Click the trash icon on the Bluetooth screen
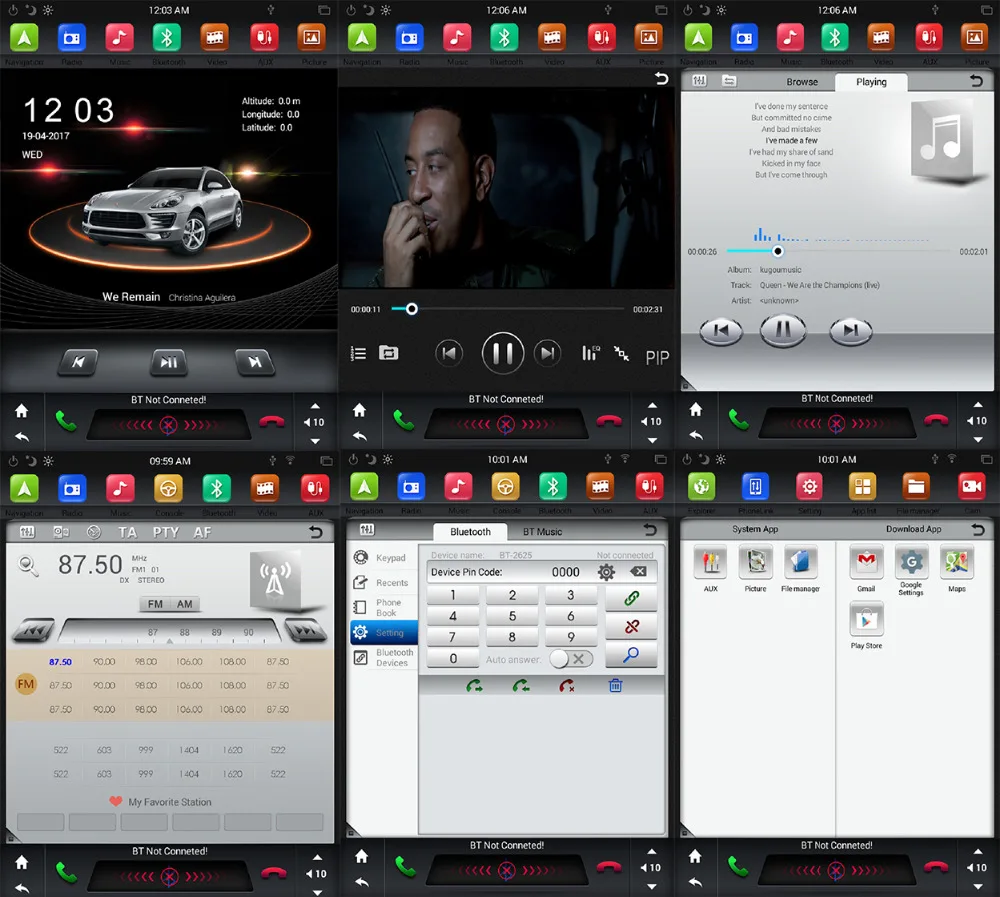 coord(615,686)
